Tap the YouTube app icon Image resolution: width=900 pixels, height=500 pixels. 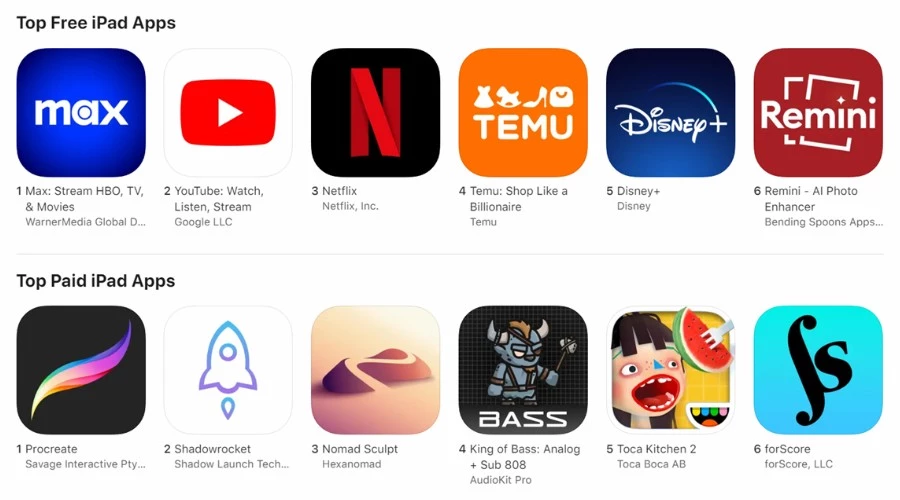point(228,113)
